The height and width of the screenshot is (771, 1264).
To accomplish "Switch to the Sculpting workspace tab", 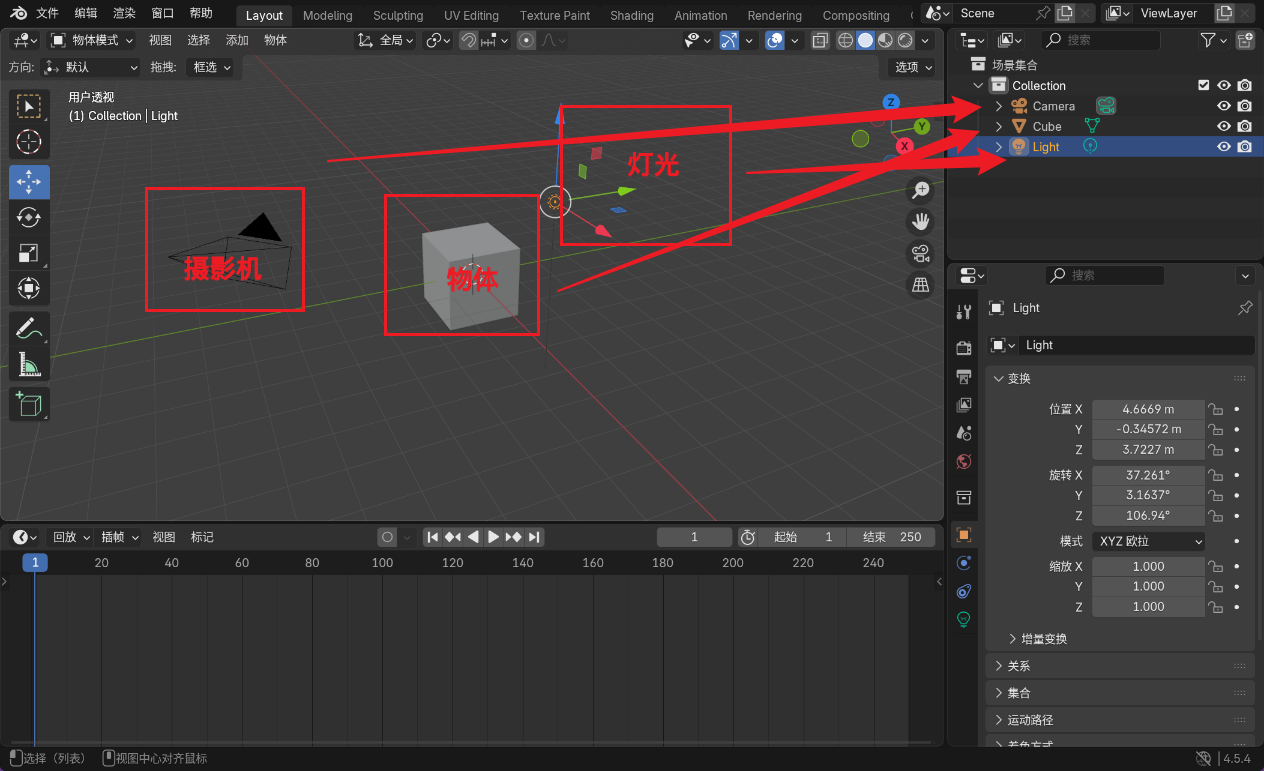I will [398, 15].
